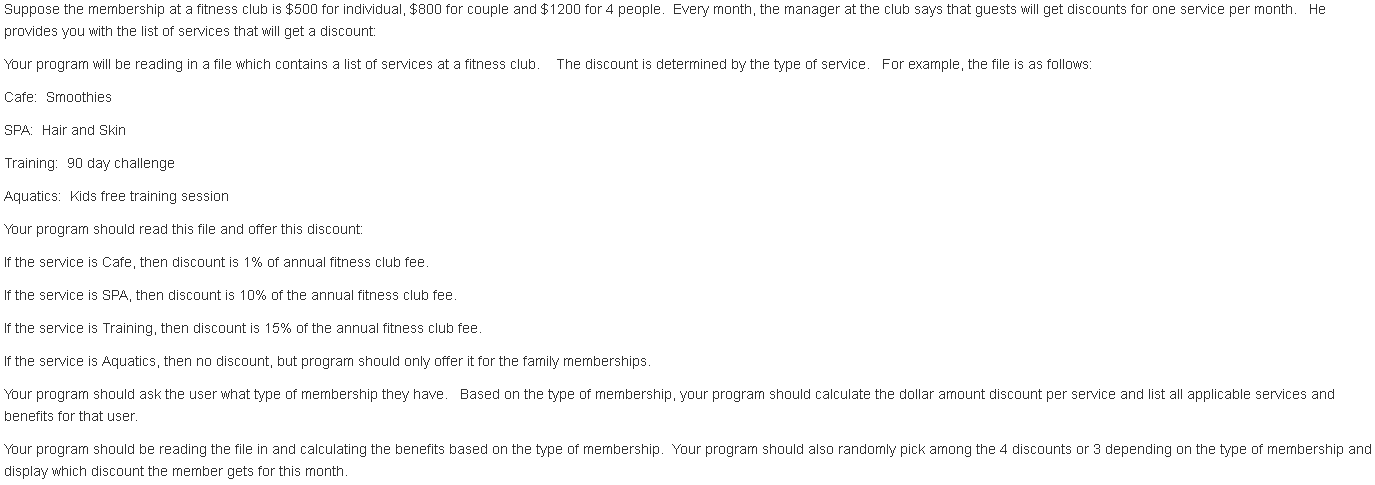Click the 'SPA: Hair and Skin' line

[65, 130]
